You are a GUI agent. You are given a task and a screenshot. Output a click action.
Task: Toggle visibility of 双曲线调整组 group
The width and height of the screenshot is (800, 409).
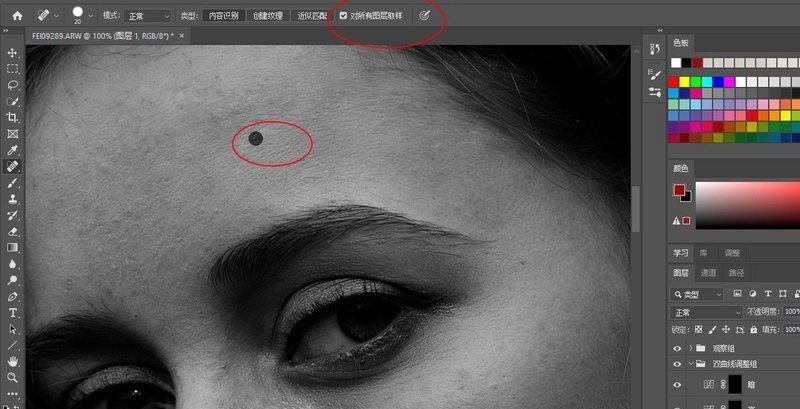point(677,364)
